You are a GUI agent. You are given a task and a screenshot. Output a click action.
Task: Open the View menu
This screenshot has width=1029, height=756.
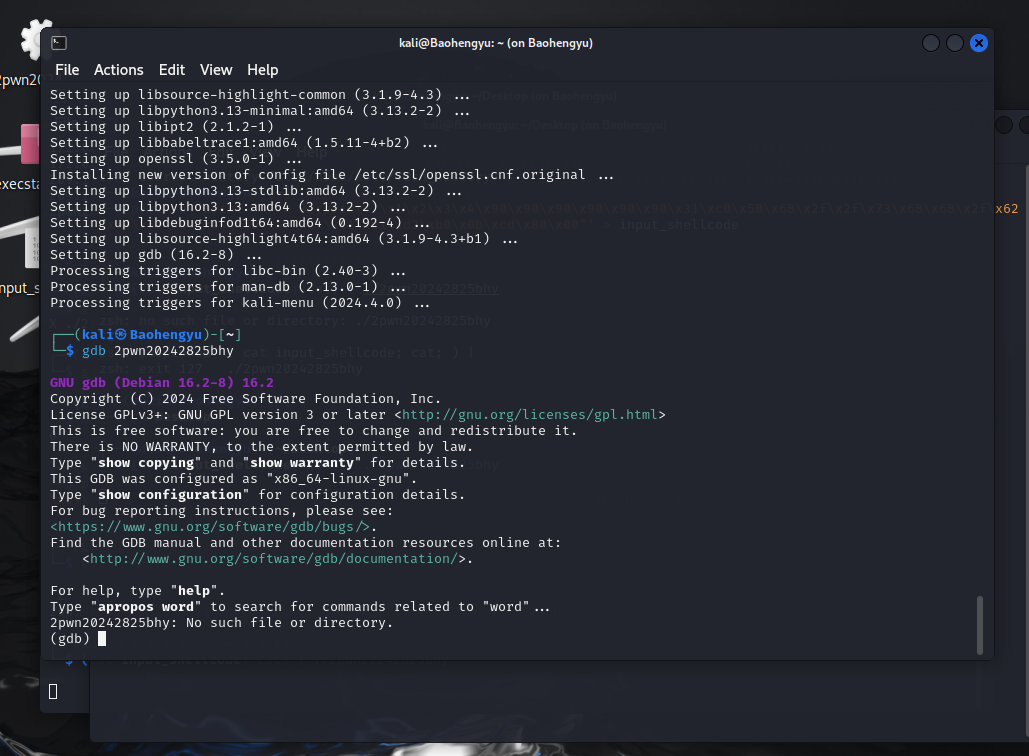(216, 70)
